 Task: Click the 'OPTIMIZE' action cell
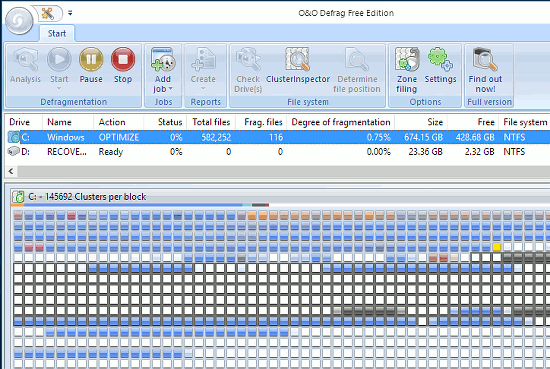[x=119, y=137]
